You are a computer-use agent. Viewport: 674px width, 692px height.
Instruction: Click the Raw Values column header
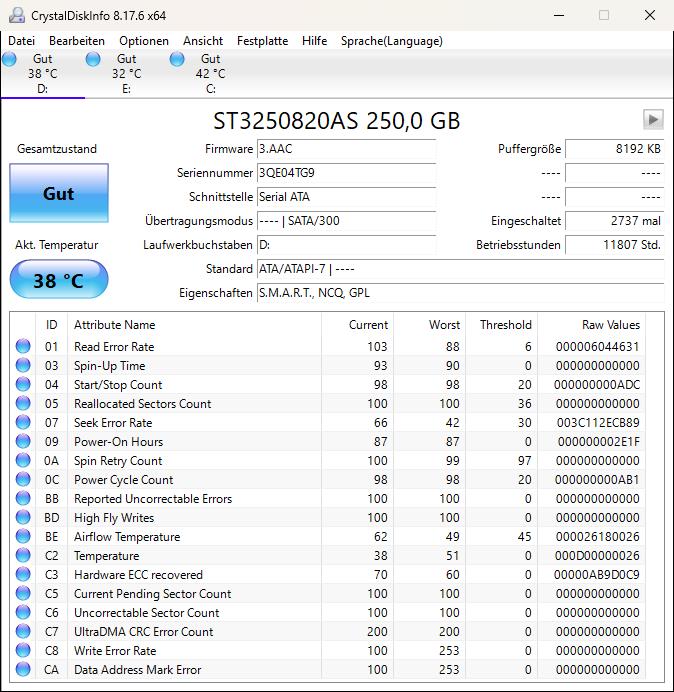click(591, 325)
